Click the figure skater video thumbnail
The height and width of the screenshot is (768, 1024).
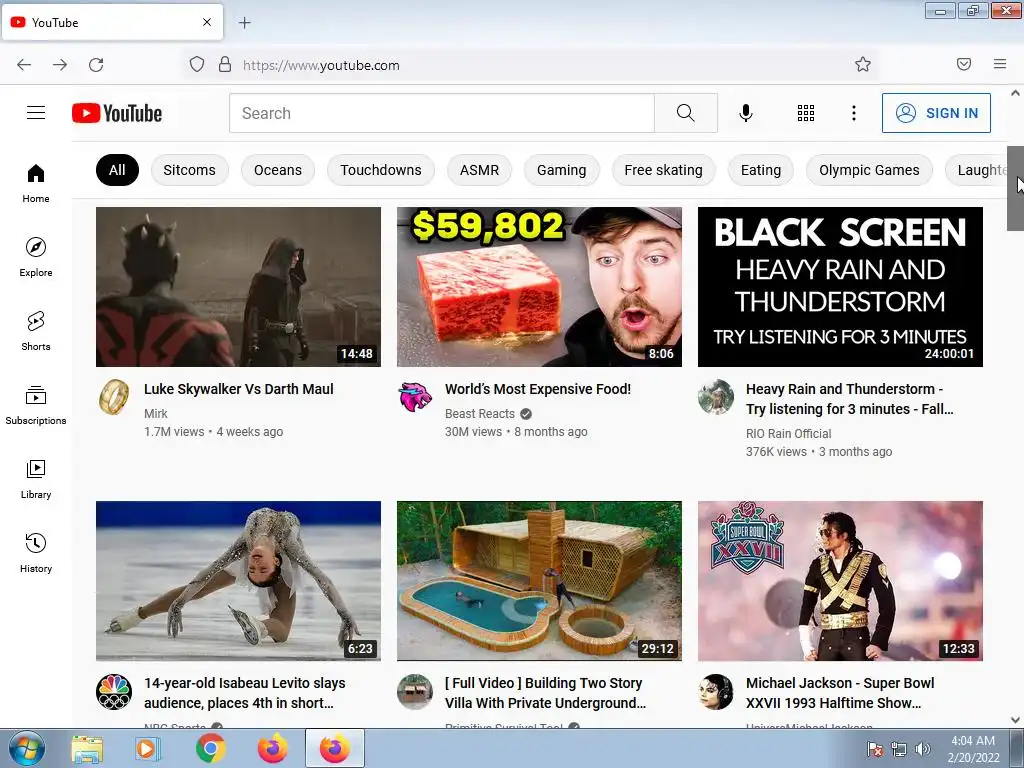pos(238,581)
